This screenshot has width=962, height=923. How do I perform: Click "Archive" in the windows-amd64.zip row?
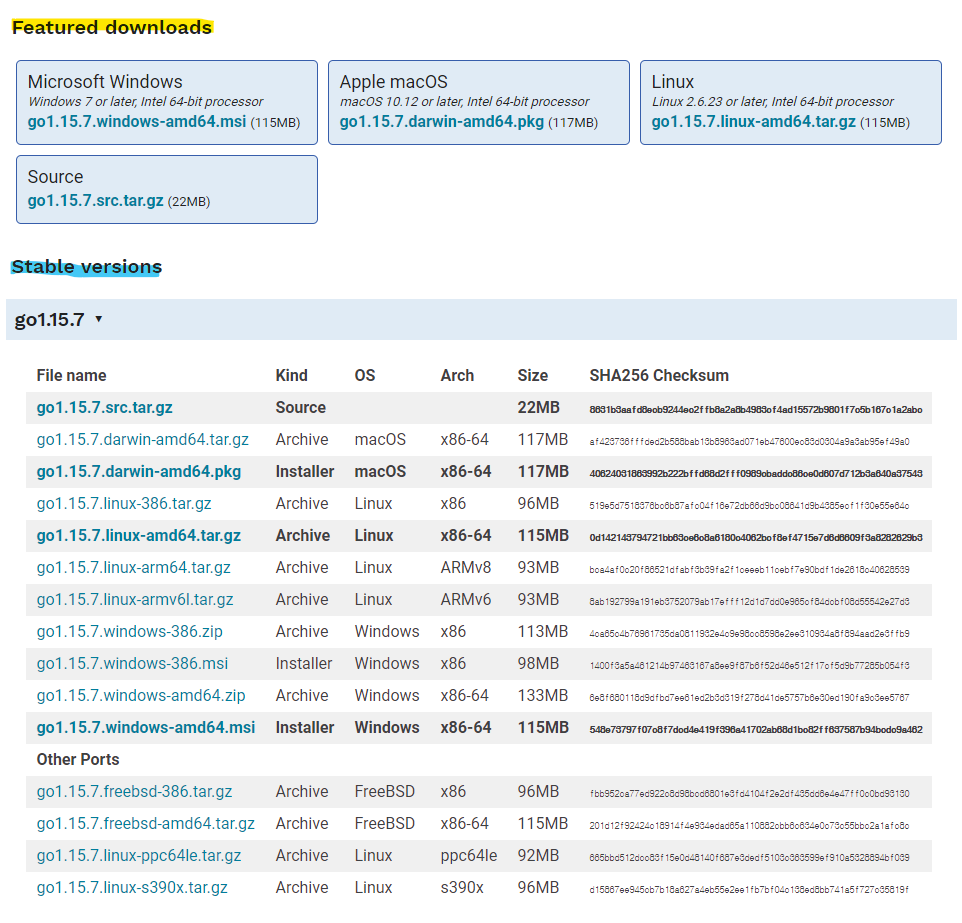tap(302, 695)
